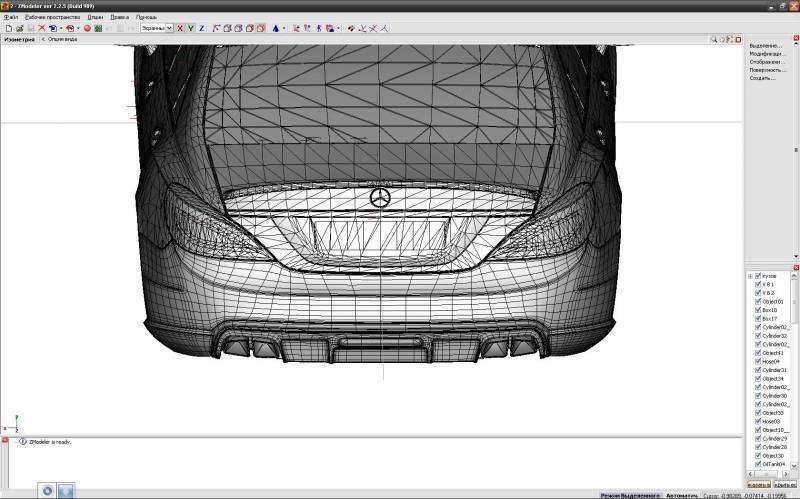Create a new file with the blank page icon
The height and width of the screenshot is (499, 800).
(x=9, y=29)
